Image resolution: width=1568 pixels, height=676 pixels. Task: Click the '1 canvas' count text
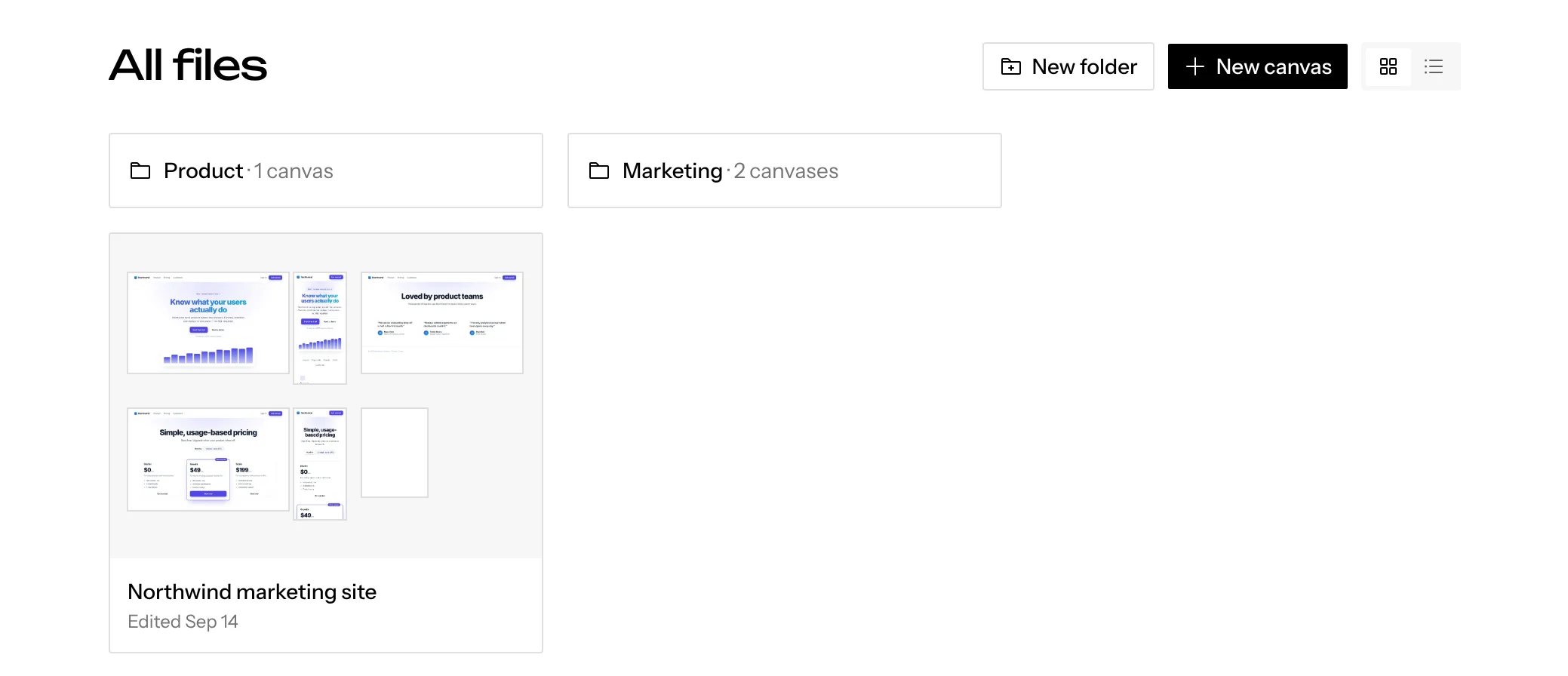click(294, 171)
